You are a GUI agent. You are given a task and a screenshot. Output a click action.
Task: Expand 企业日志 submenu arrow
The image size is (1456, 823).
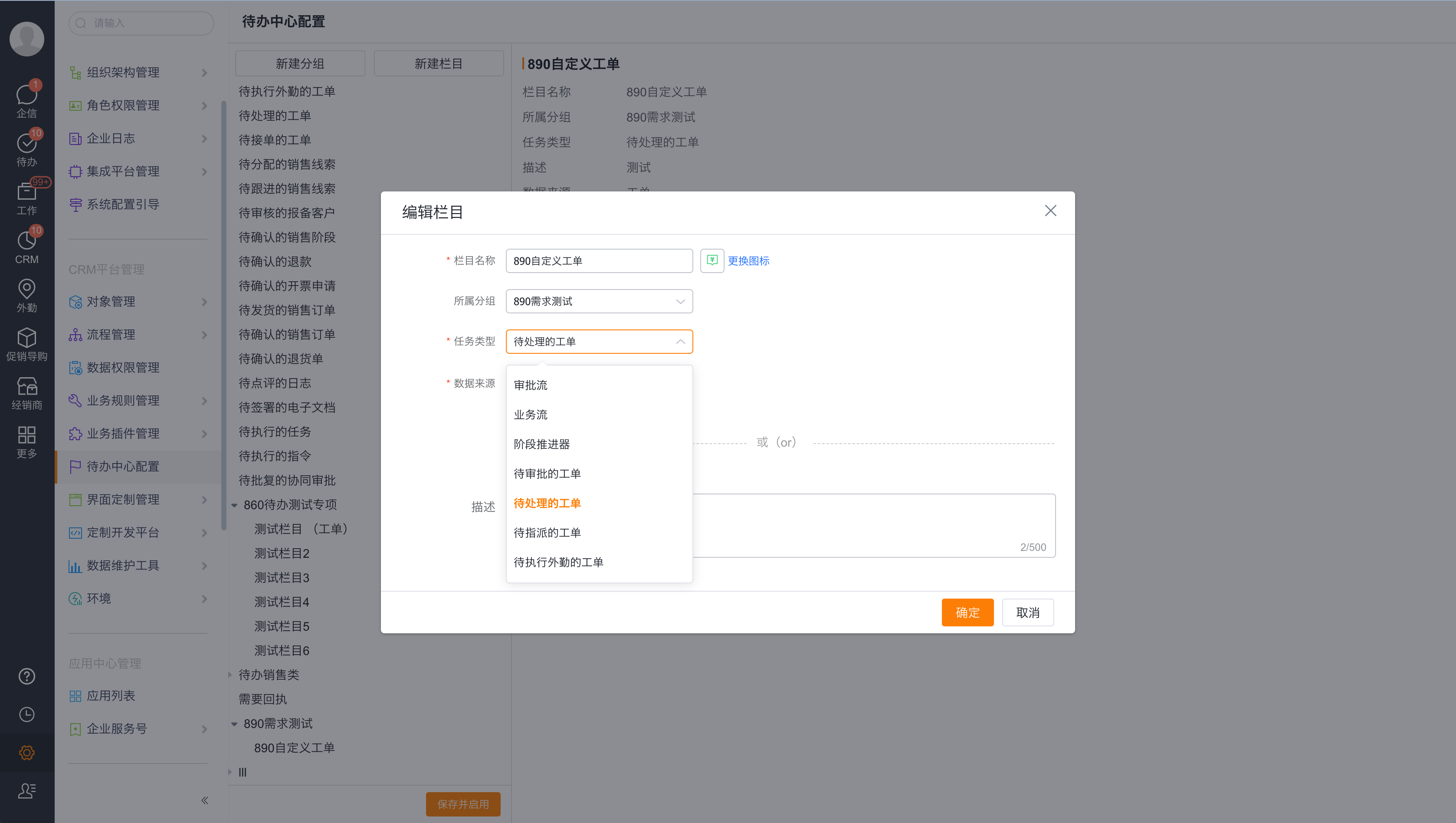(x=205, y=138)
